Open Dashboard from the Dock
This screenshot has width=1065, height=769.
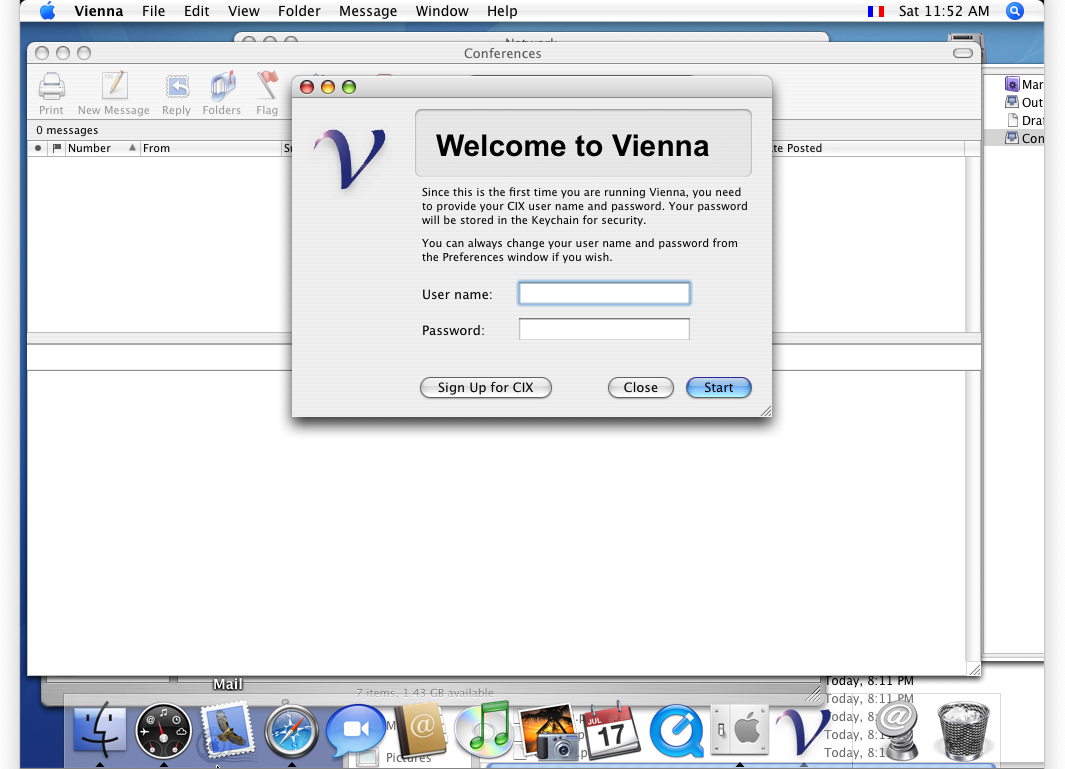point(163,730)
